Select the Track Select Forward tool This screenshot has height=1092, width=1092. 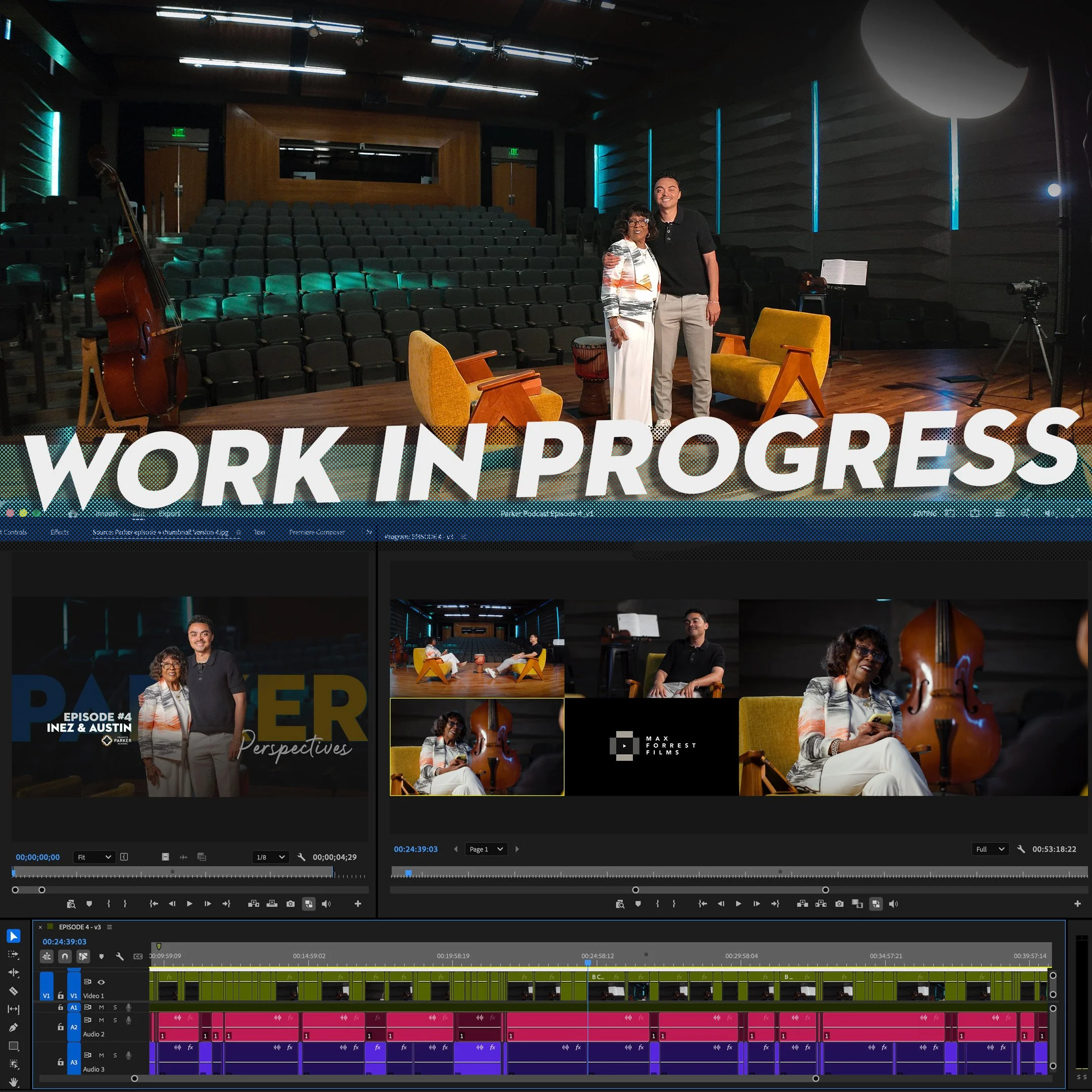14,954
